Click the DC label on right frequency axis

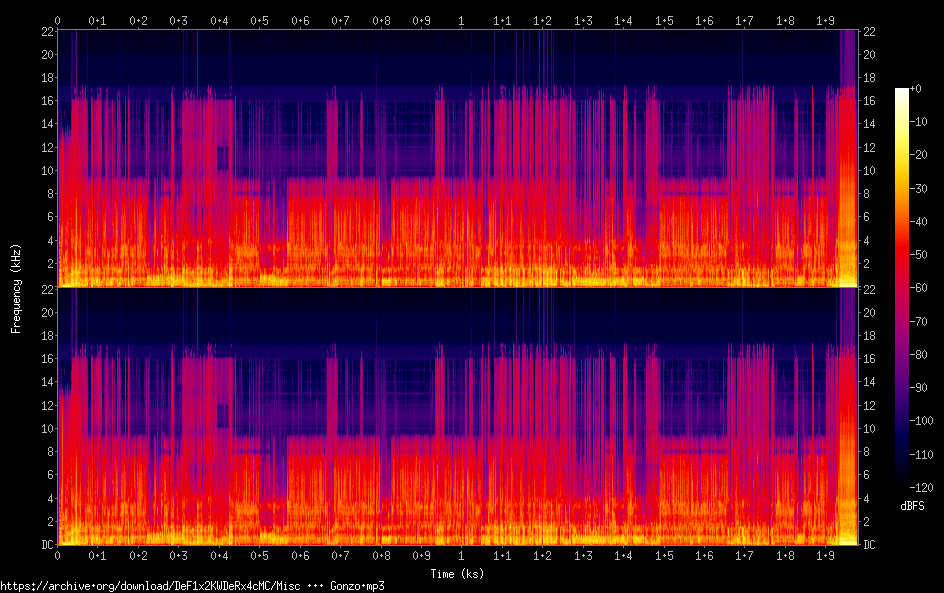[870, 545]
